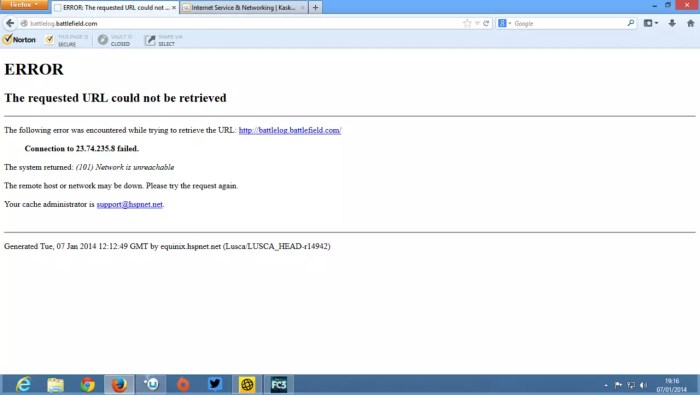Click the magnifier search icon
The height and width of the screenshot is (395, 700).
(630, 23)
